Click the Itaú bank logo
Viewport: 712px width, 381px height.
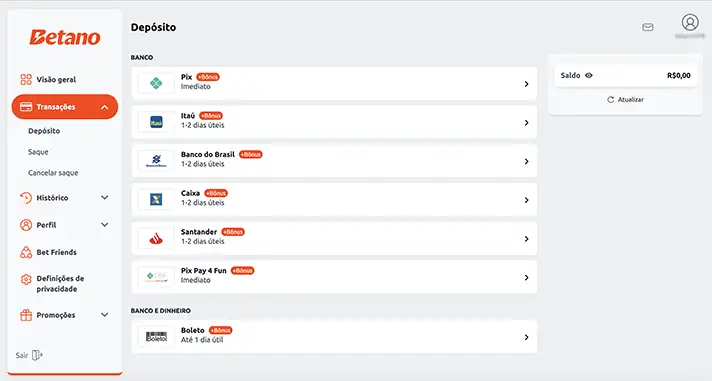156,122
